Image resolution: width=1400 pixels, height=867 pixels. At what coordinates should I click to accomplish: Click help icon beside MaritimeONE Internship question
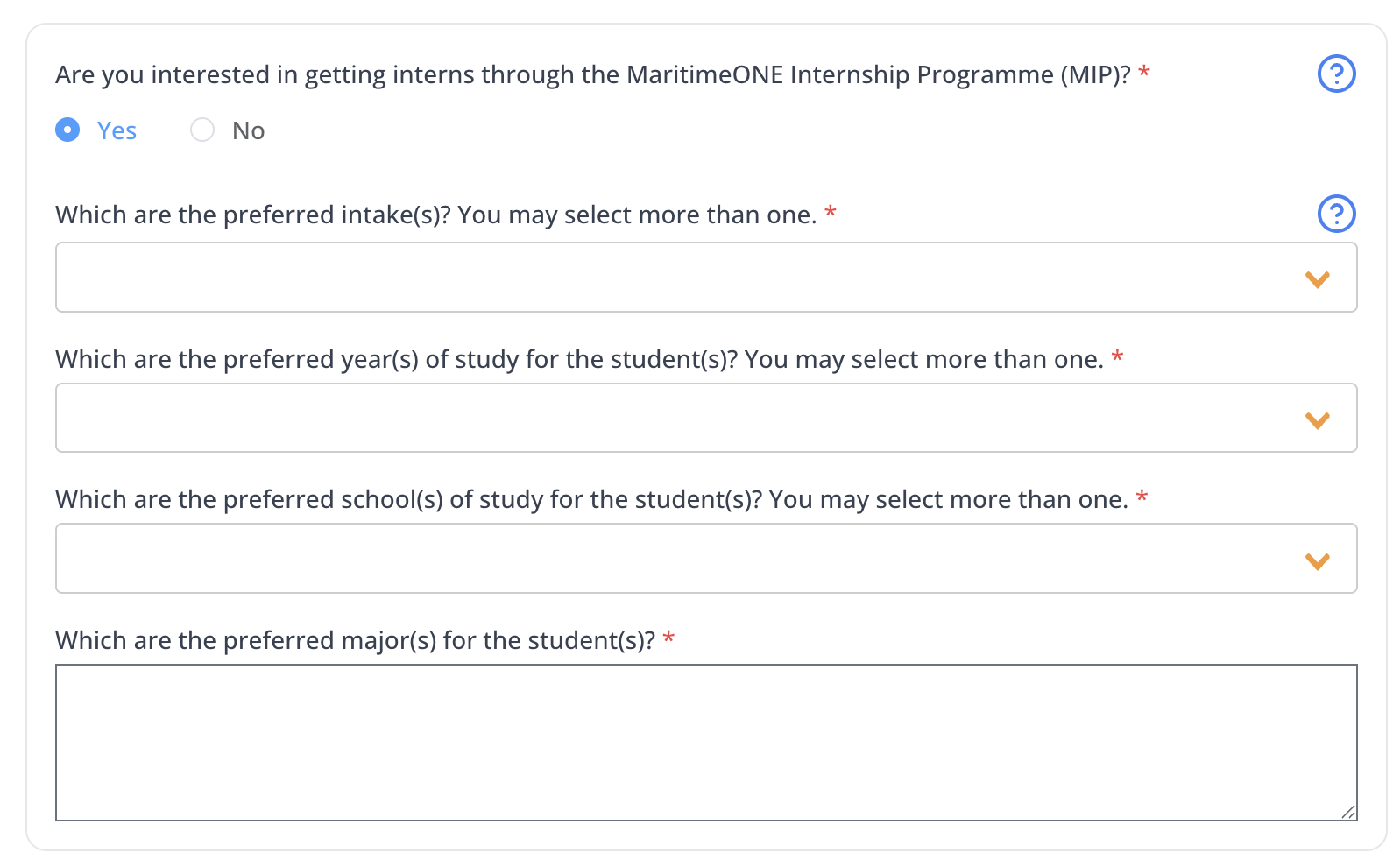(x=1336, y=74)
